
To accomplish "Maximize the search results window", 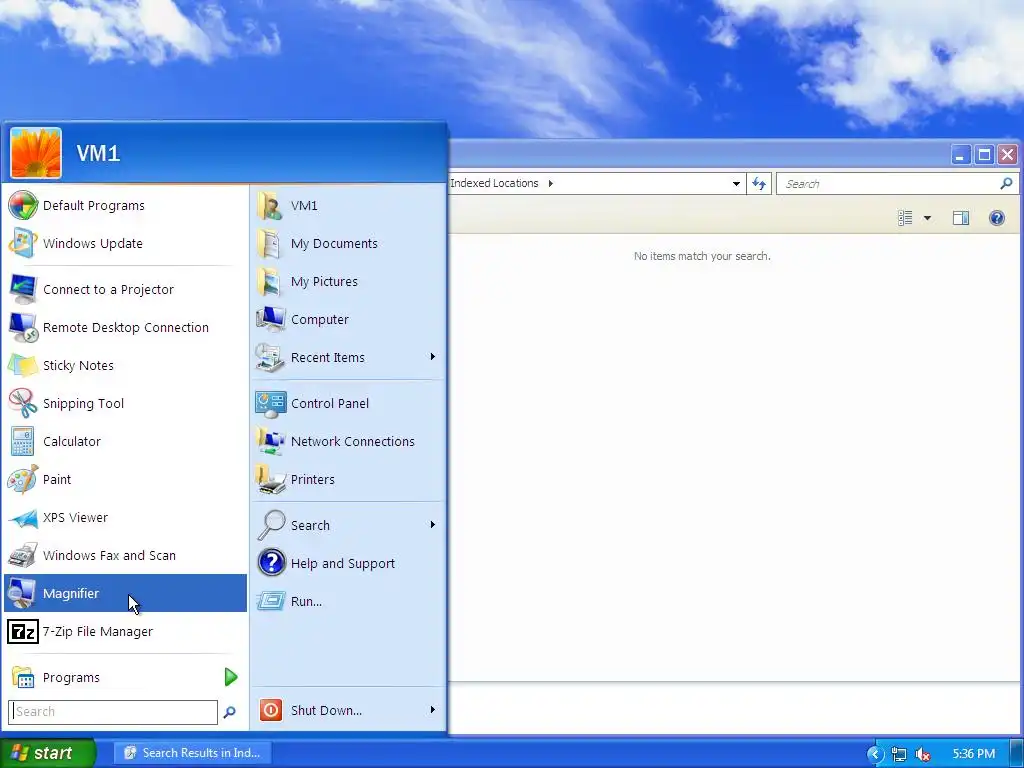I will pos(984,155).
